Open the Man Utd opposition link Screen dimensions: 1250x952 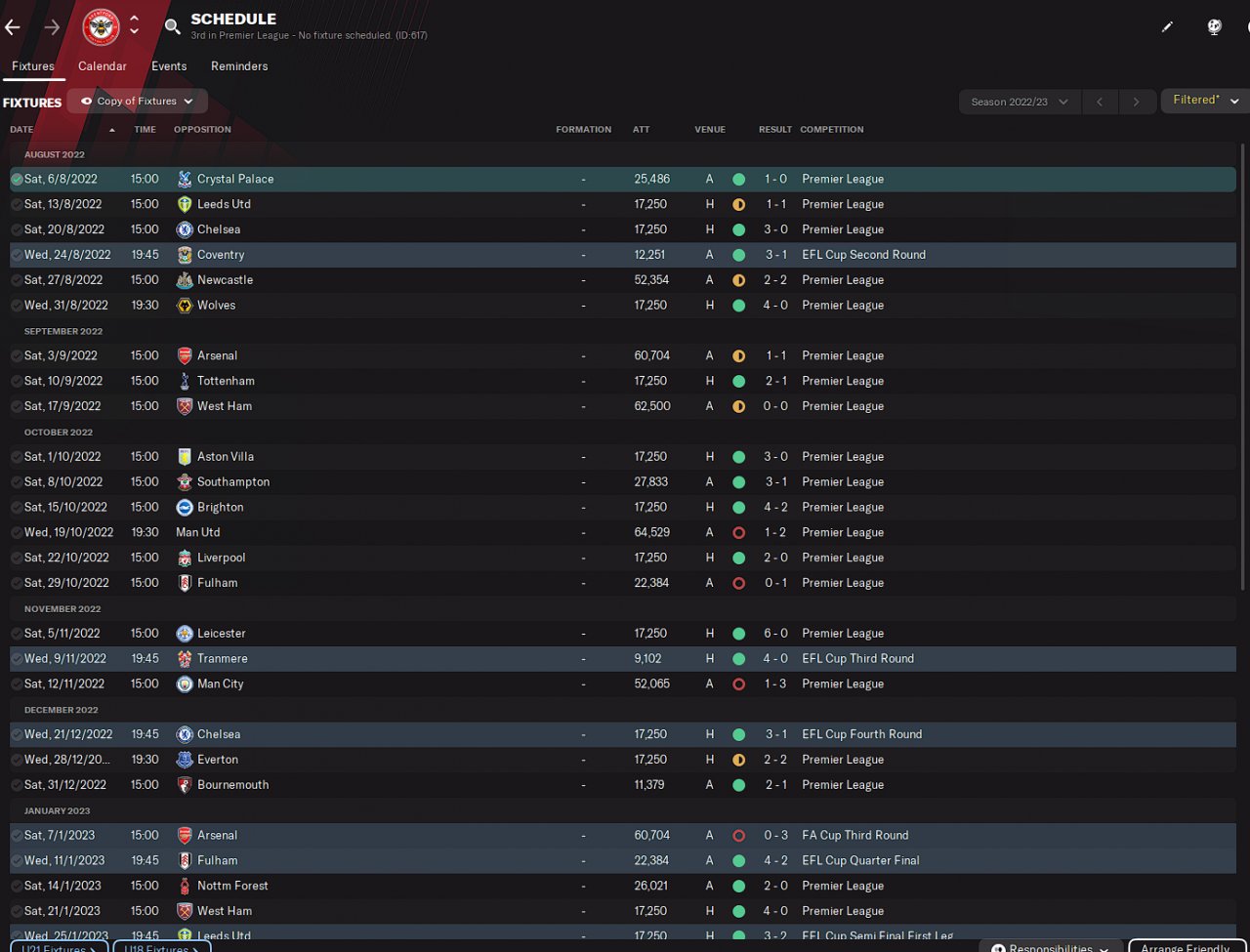pos(198,533)
